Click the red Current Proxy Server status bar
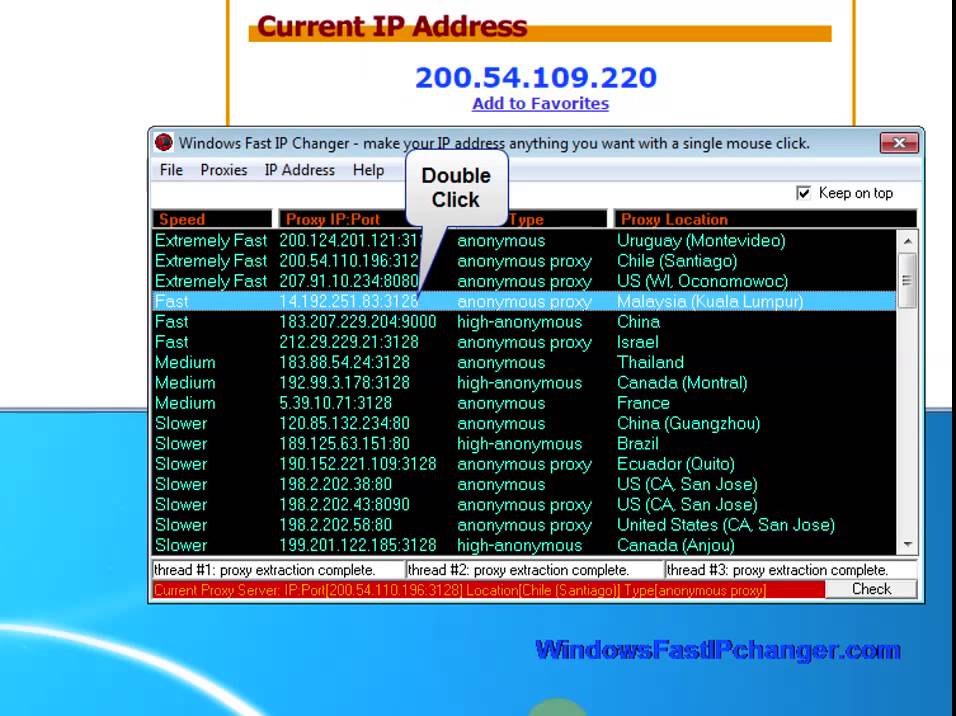 pos(488,590)
